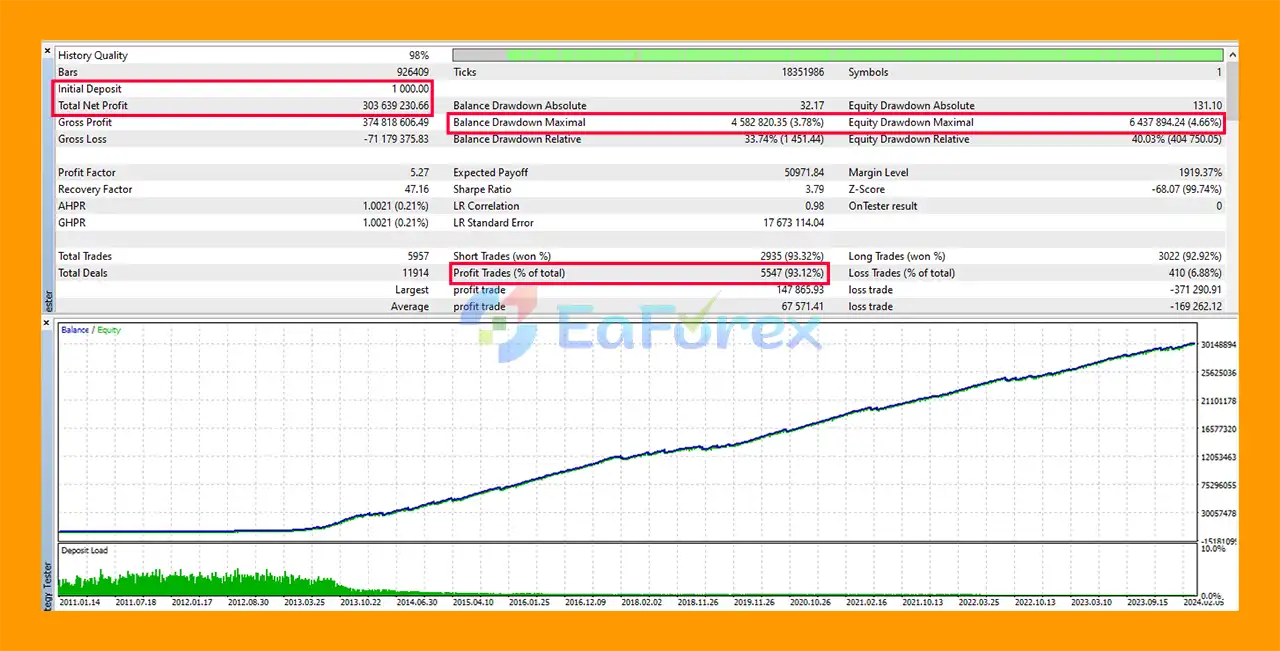Image resolution: width=1280 pixels, height=651 pixels.
Task: Click the History Quality progress bar
Action: [837, 56]
